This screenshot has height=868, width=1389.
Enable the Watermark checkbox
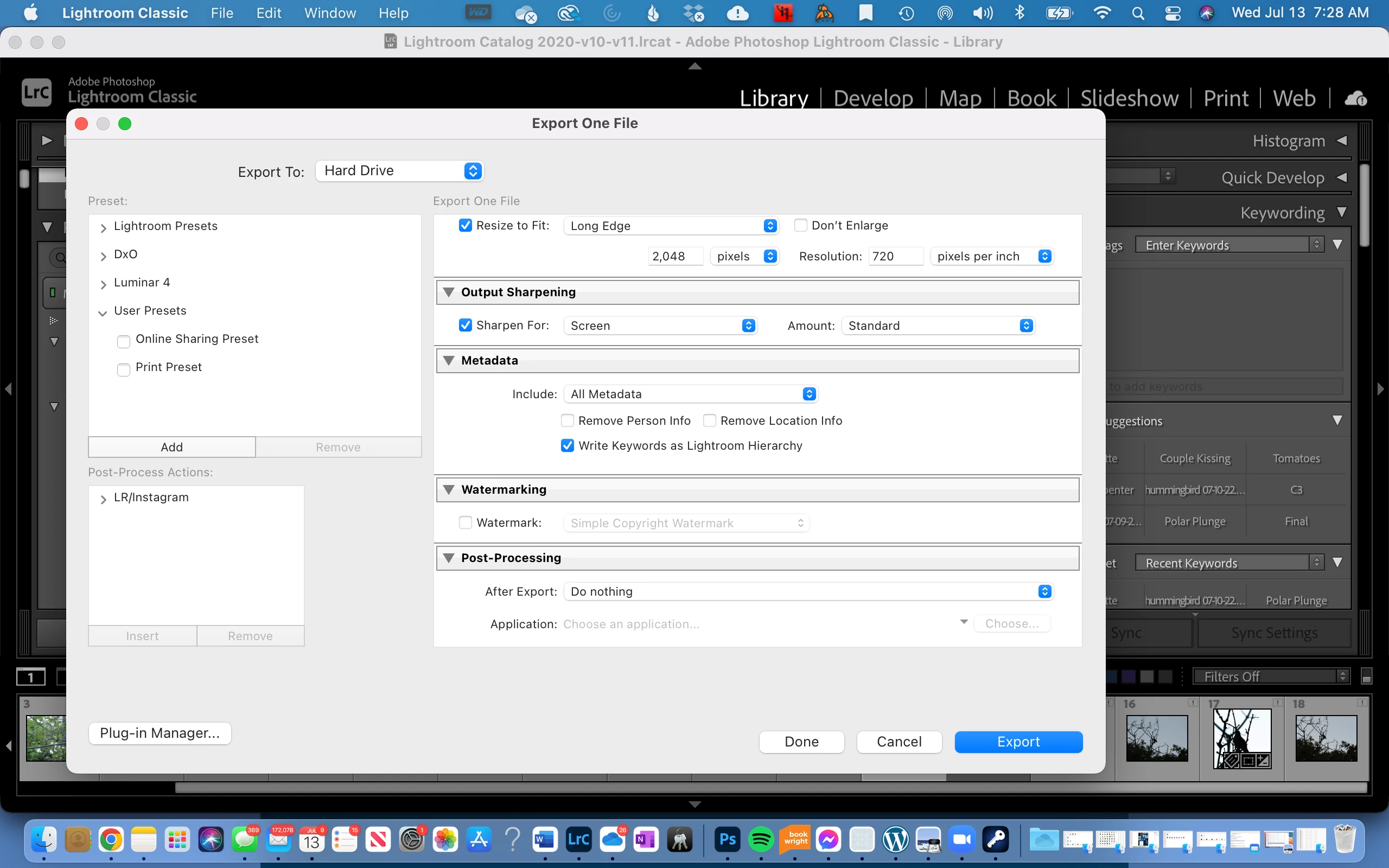466,522
